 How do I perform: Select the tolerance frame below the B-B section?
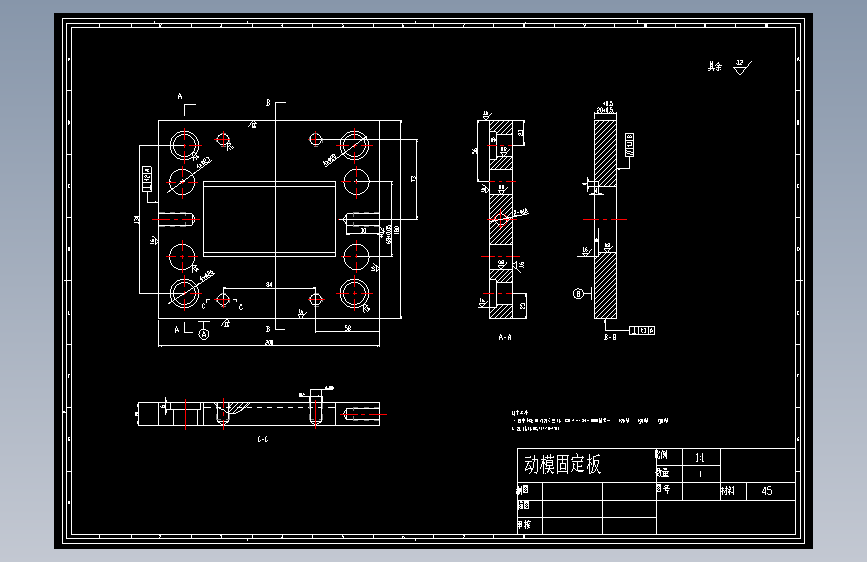pos(642,330)
